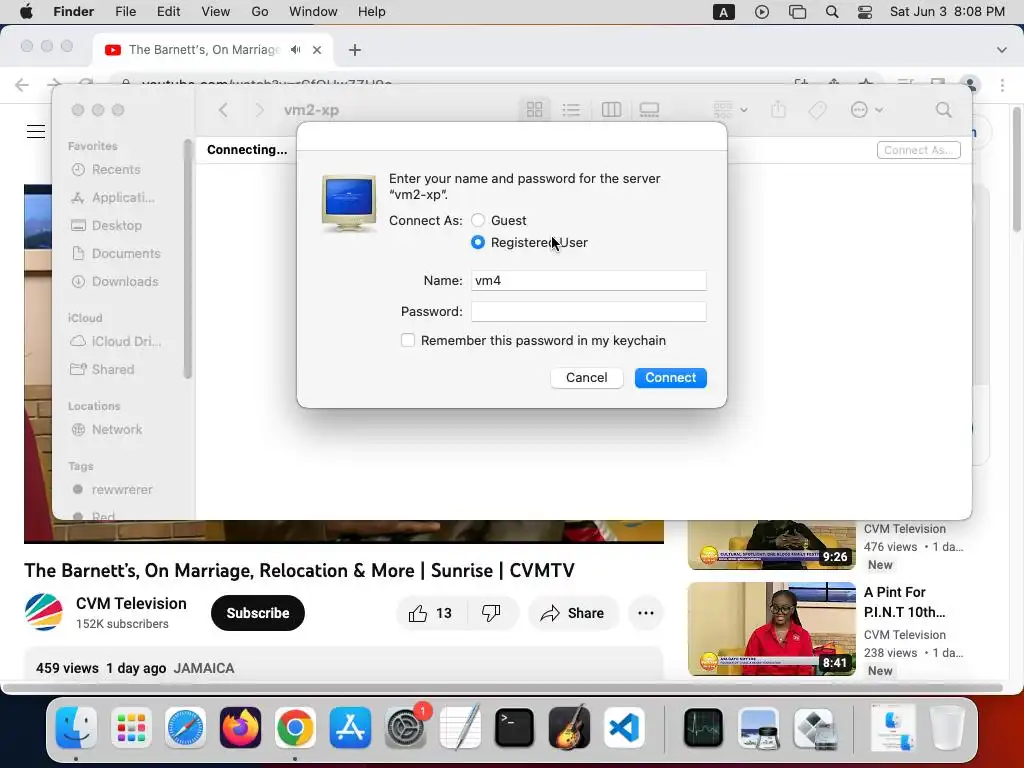Screen dimensions: 1024x768
Task: Open Finder from the Dock
Action: pyautogui.click(x=76, y=728)
